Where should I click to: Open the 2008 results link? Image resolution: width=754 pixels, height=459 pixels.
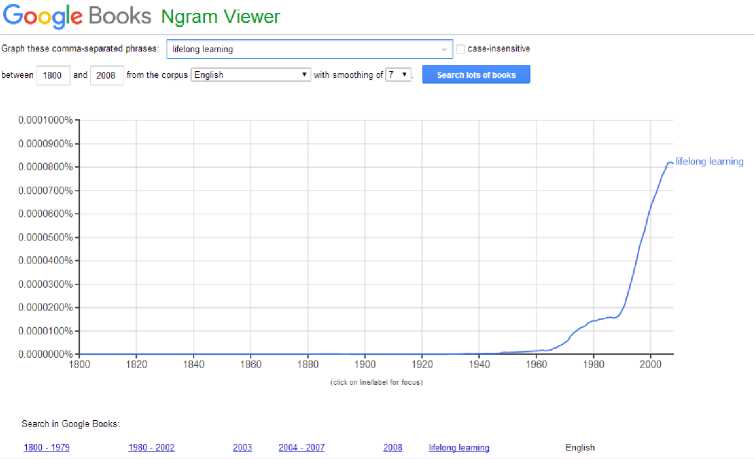(x=392, y=448)
